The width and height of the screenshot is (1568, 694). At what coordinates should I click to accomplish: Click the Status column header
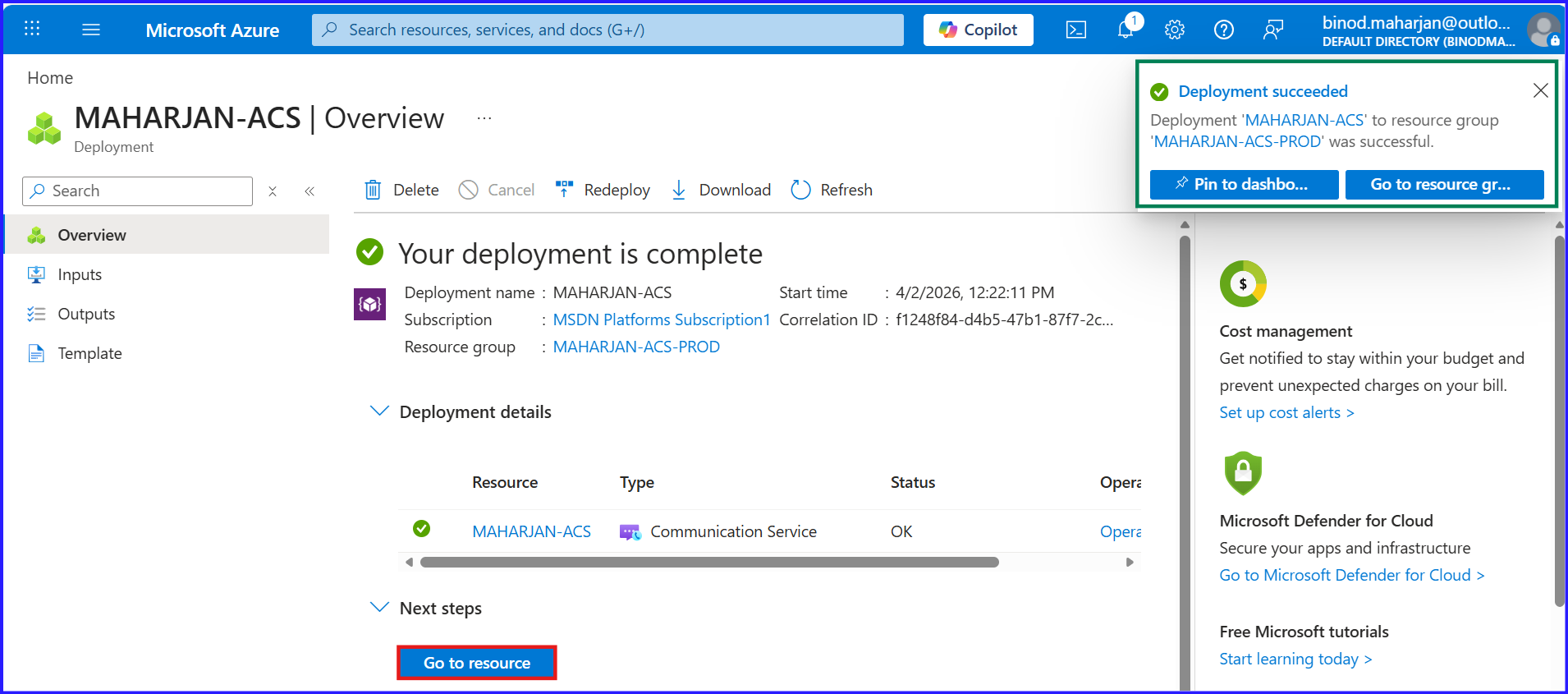912,482
